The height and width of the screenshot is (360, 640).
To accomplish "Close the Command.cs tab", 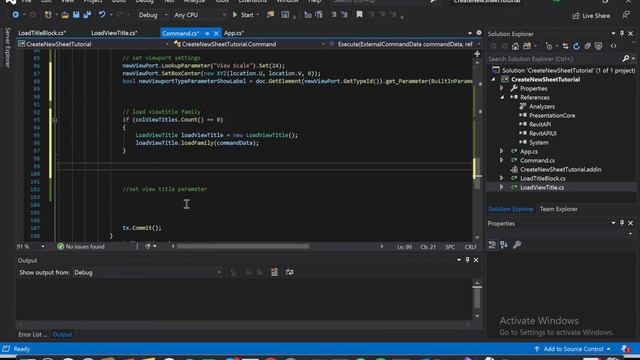I will click(x=216, y=33).
